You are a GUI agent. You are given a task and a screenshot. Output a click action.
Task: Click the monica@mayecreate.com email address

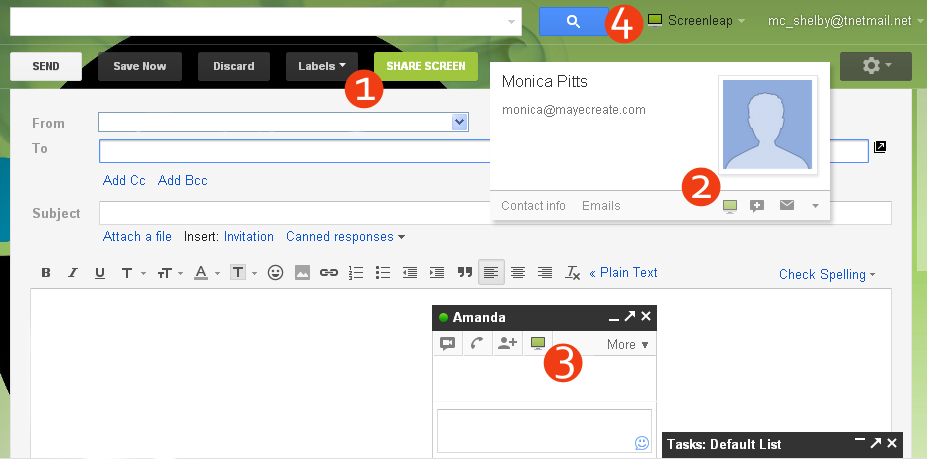click(573, 110)
